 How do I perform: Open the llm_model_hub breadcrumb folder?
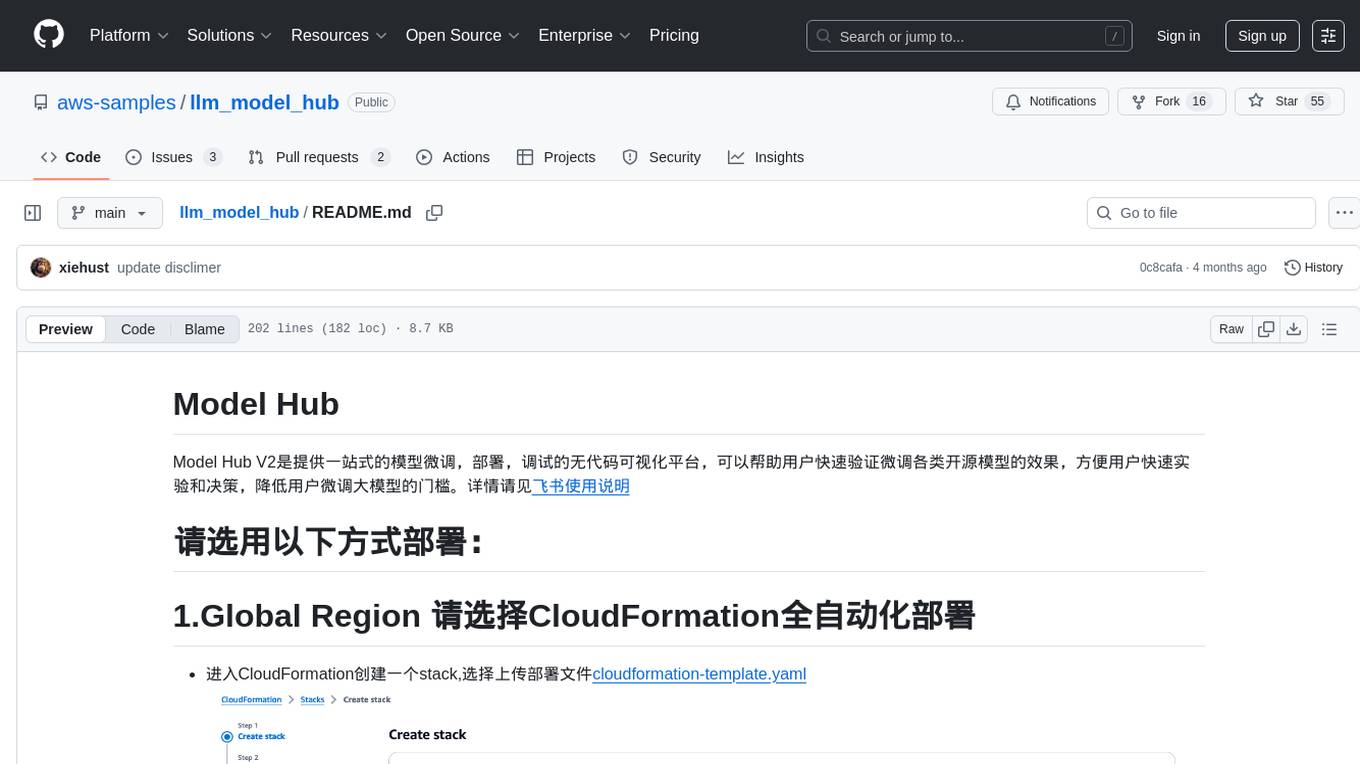pos(239,212)
